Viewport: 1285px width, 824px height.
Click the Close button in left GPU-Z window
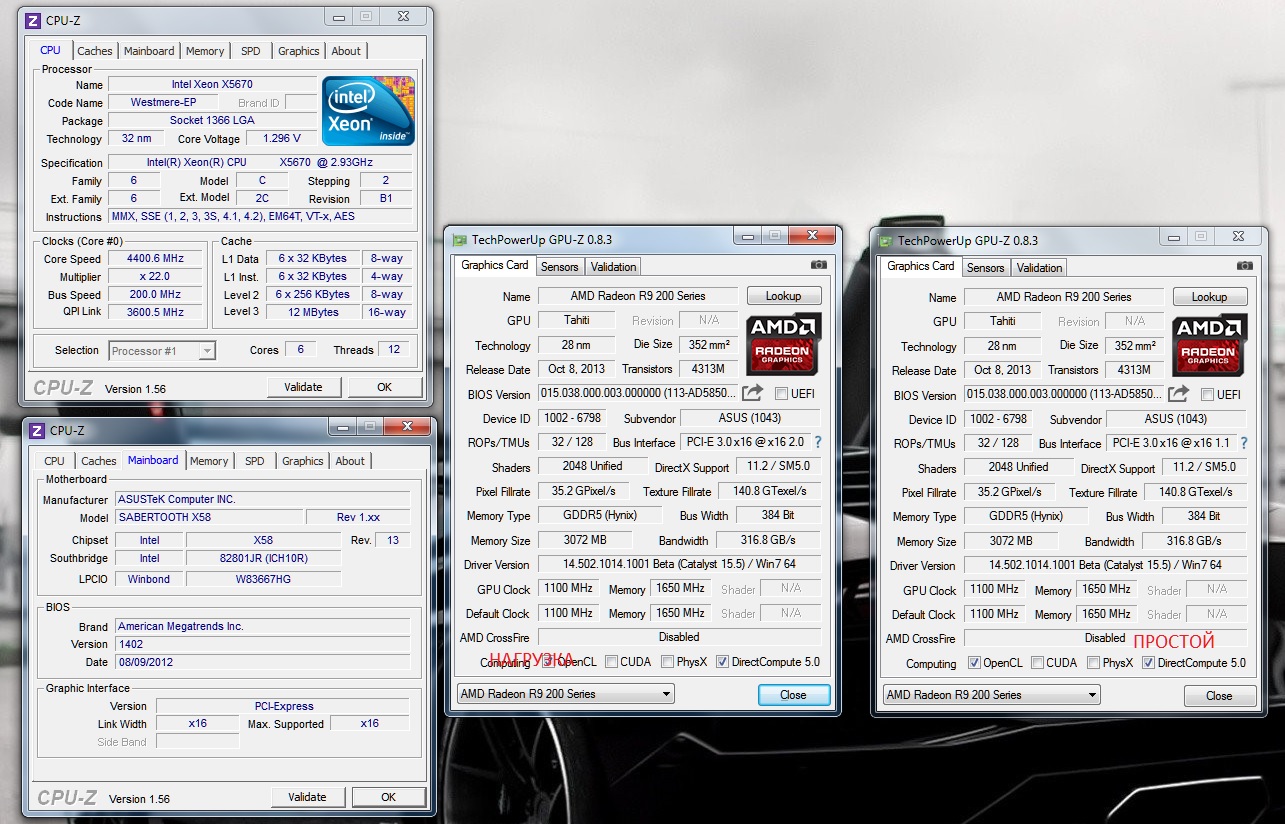793,694
